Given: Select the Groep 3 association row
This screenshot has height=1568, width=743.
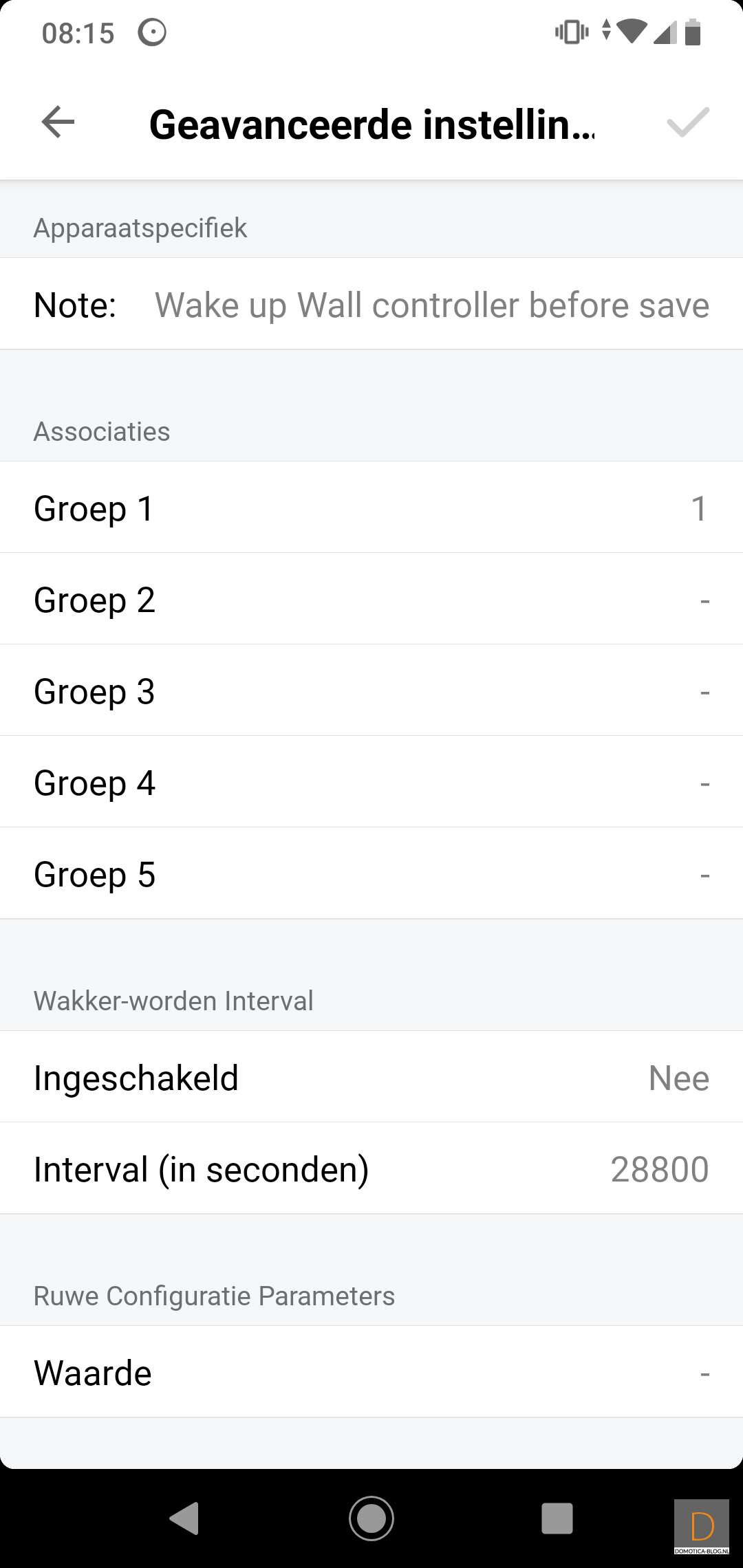Looking at the screenshot, I should pos(371,691).
